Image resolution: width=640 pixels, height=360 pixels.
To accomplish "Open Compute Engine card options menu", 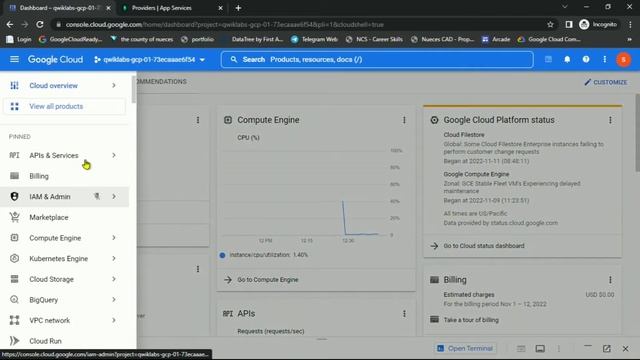I will coord(404,120).
